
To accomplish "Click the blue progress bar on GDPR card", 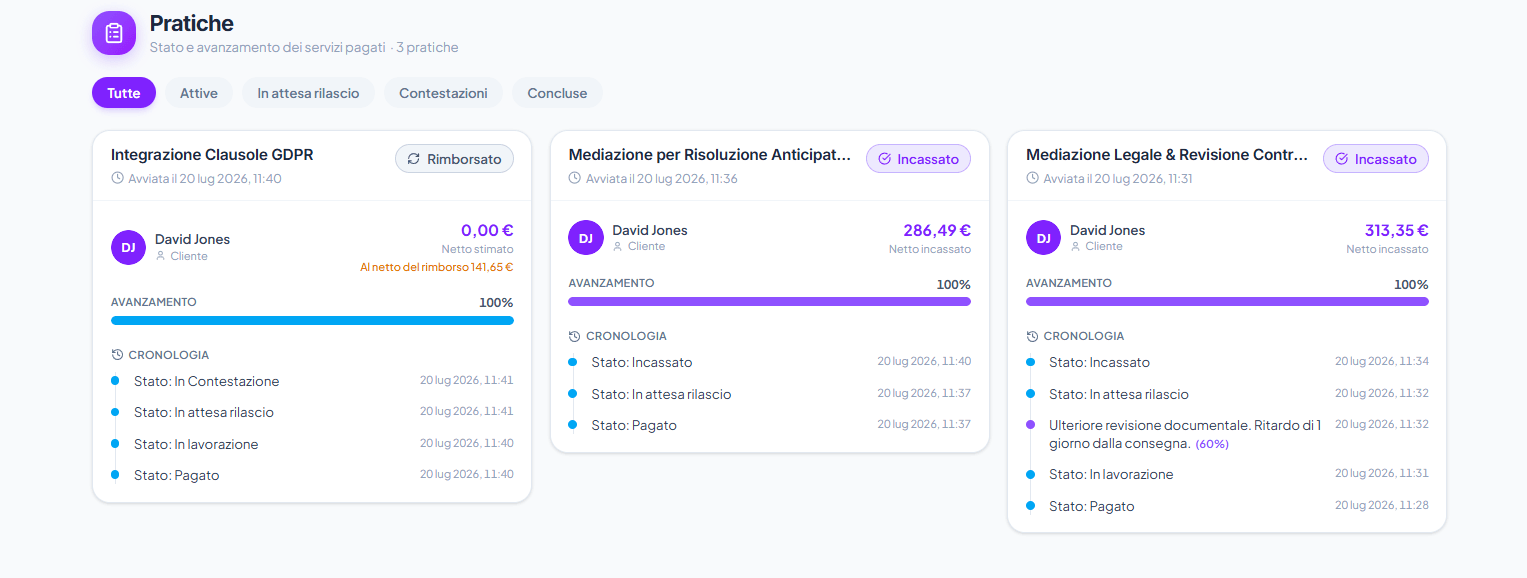I will click(312, 321).
